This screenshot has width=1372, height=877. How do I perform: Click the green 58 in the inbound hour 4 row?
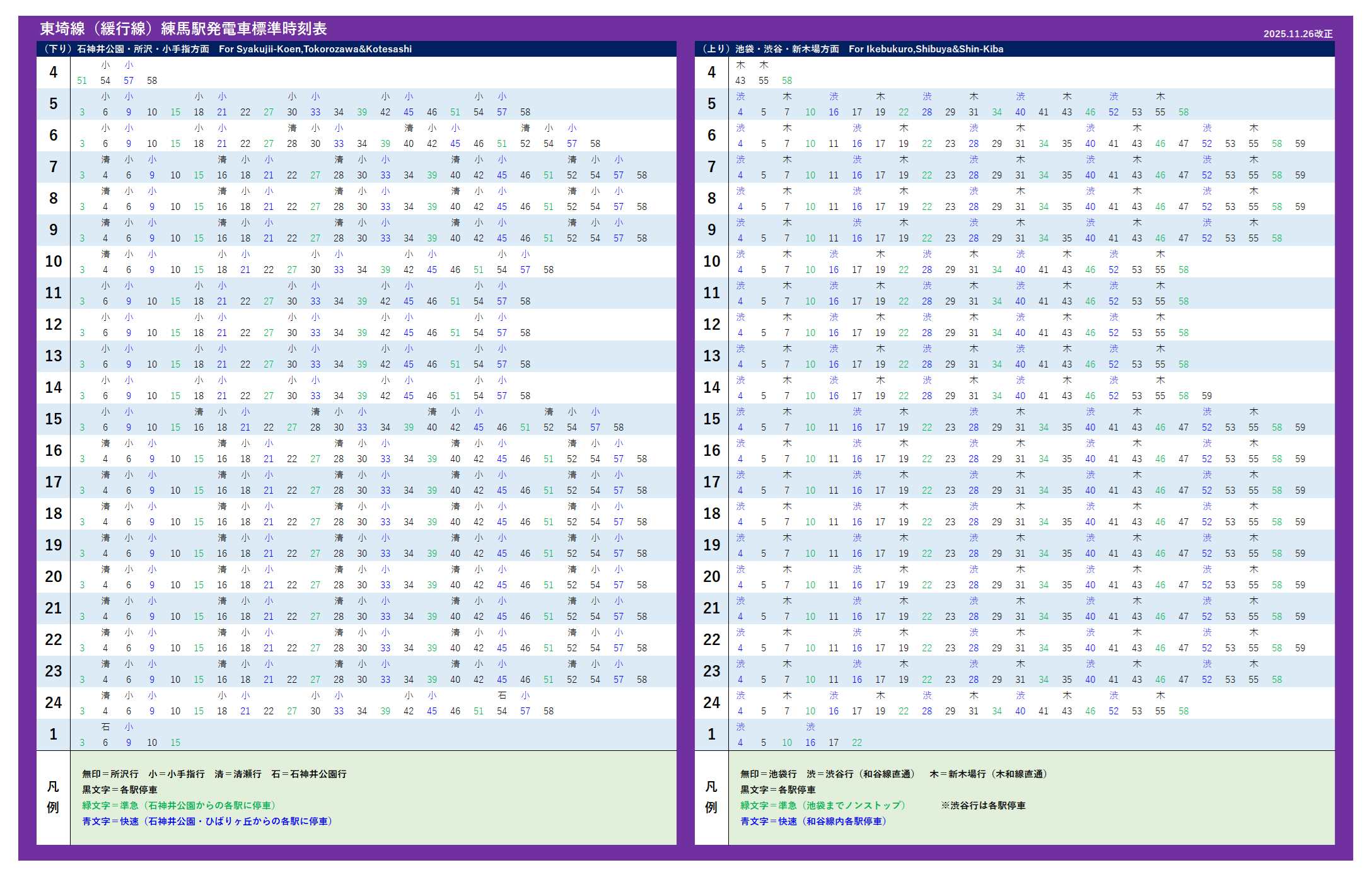coord(787,81)
